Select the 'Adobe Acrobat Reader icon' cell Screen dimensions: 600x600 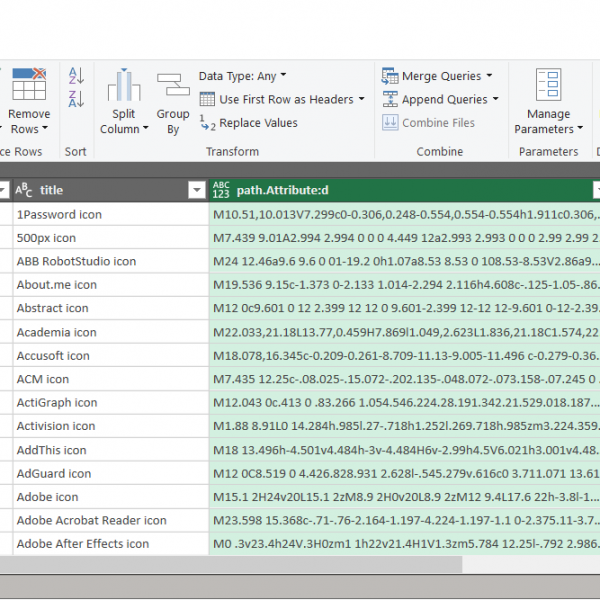pyautogui.click(x=111, y=520)
